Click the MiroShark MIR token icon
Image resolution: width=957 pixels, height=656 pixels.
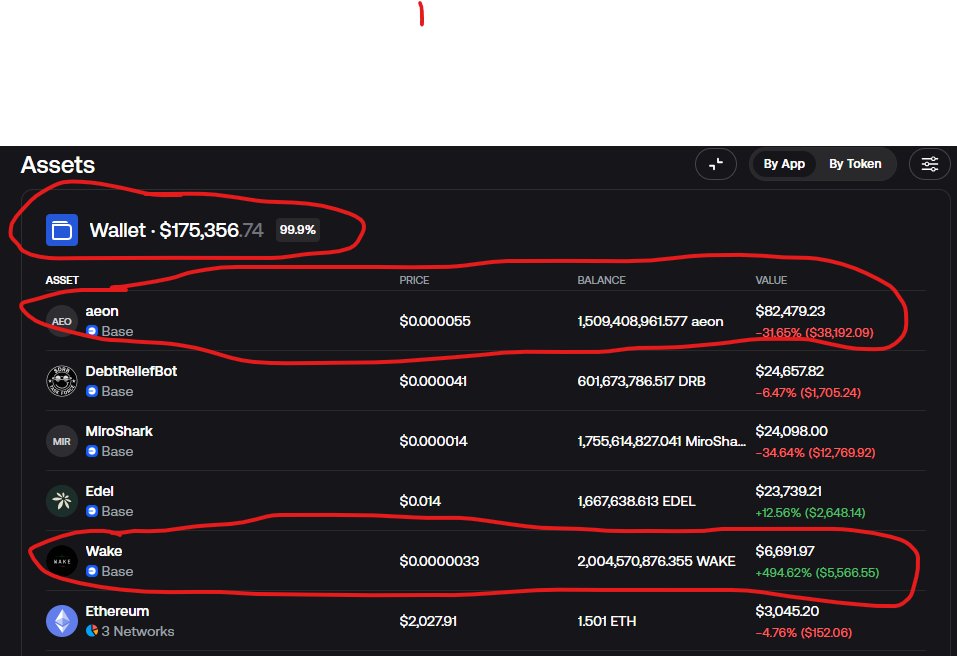coord(62,441)
